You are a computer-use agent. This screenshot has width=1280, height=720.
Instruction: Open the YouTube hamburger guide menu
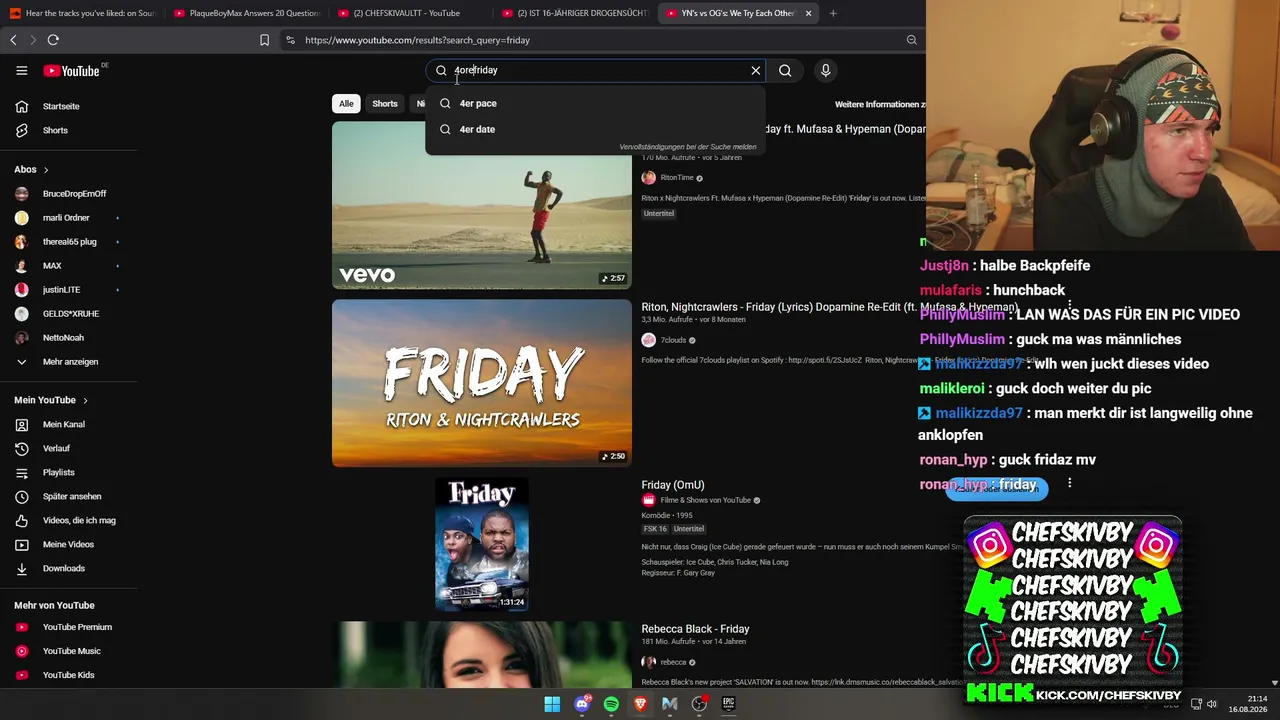pyautogui.click(x=21, y=70)
